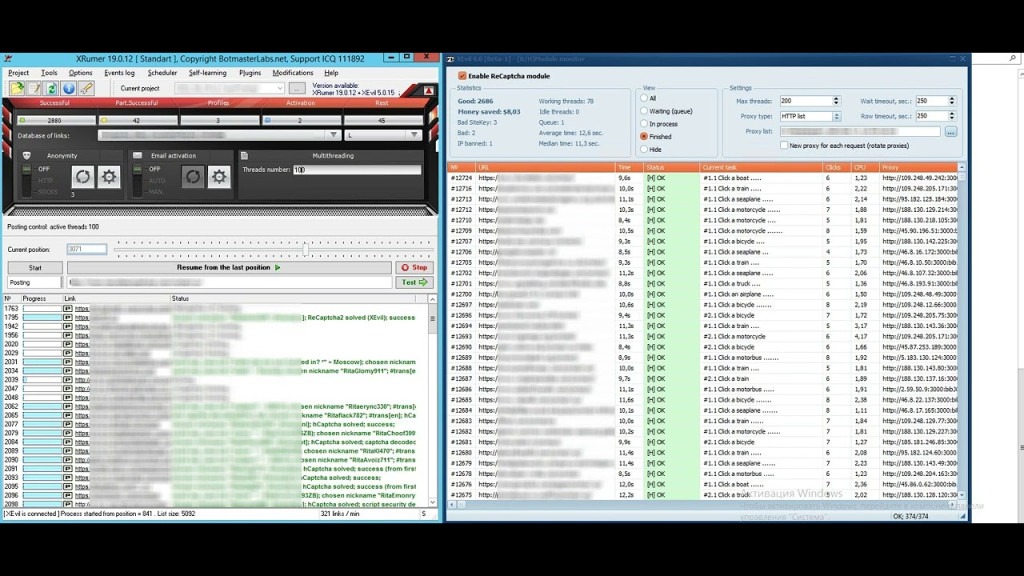
Task: Click the brush tool icon in toolbar
Action: pos(86,88)
